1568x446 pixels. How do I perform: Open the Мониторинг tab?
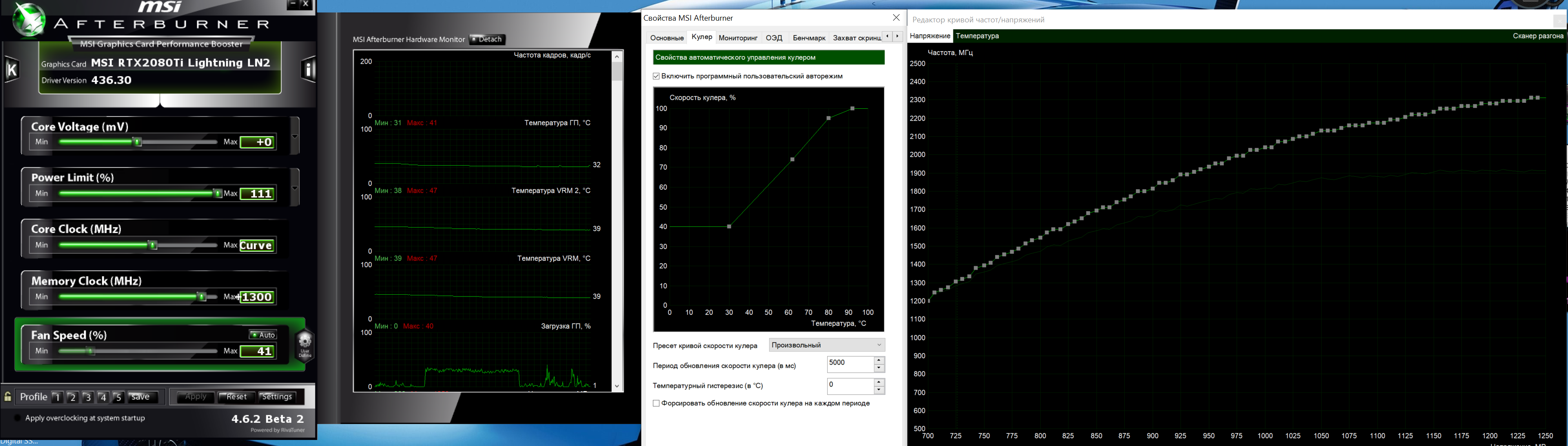pos(738,38)
